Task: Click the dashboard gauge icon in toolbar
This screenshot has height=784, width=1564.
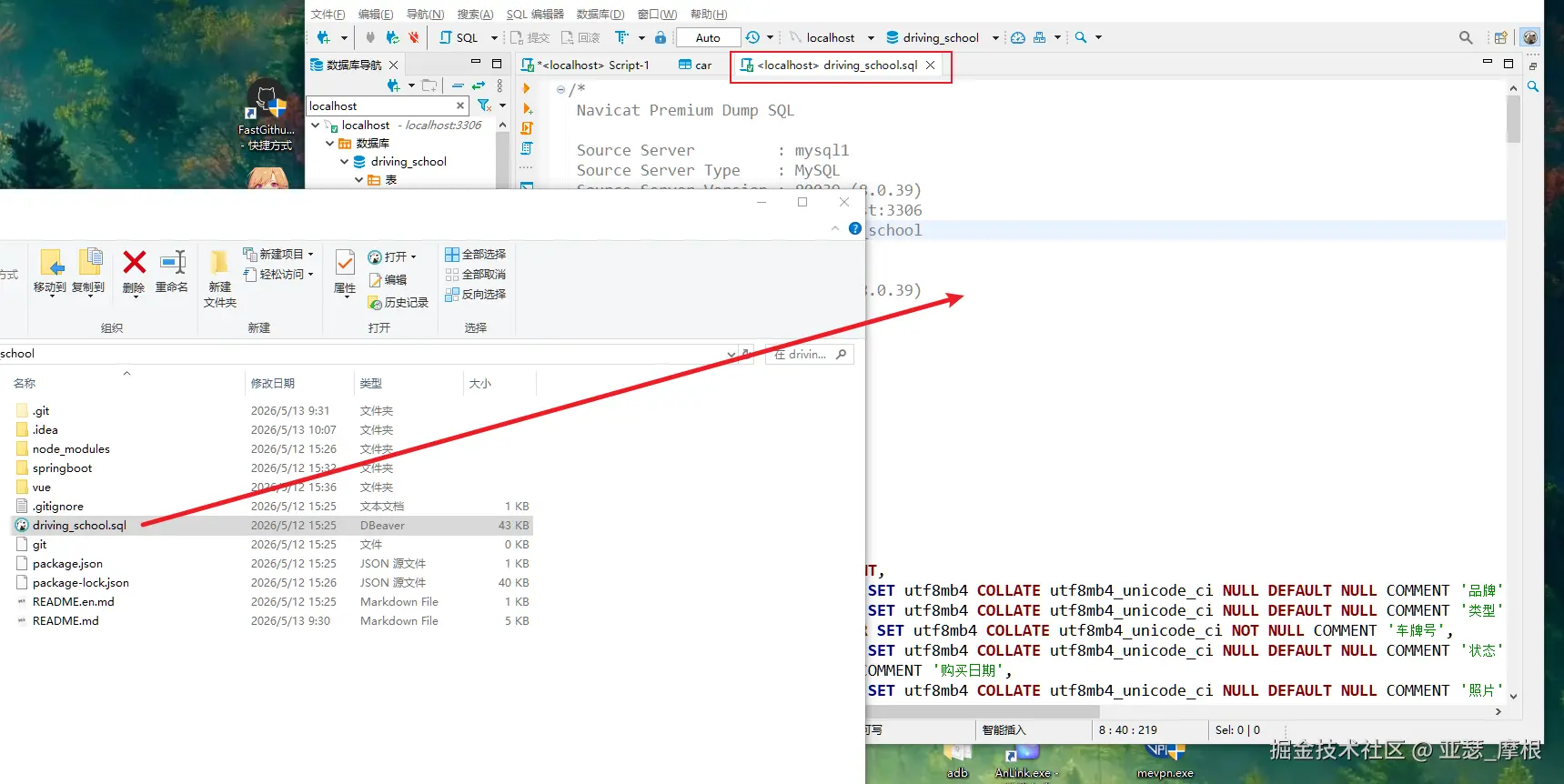Action: click(1018, 37)
